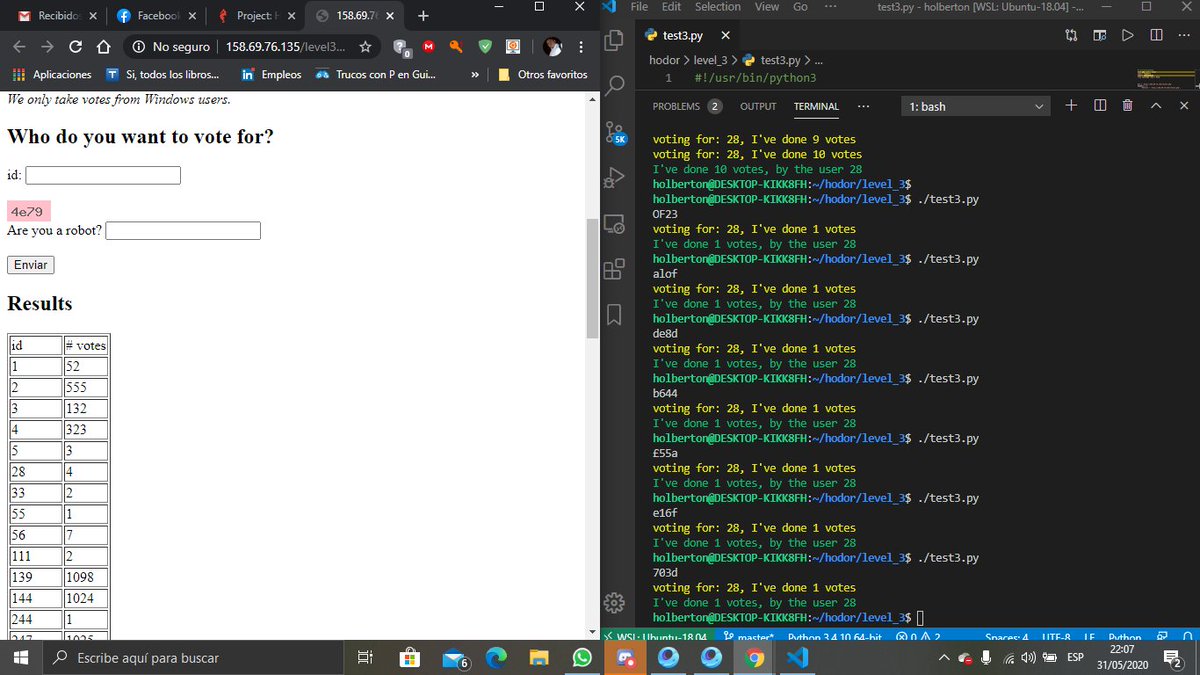The image size is (1200, 675).
Task: Show more bookmarks with chevron
Action: (x=474, y=75)
